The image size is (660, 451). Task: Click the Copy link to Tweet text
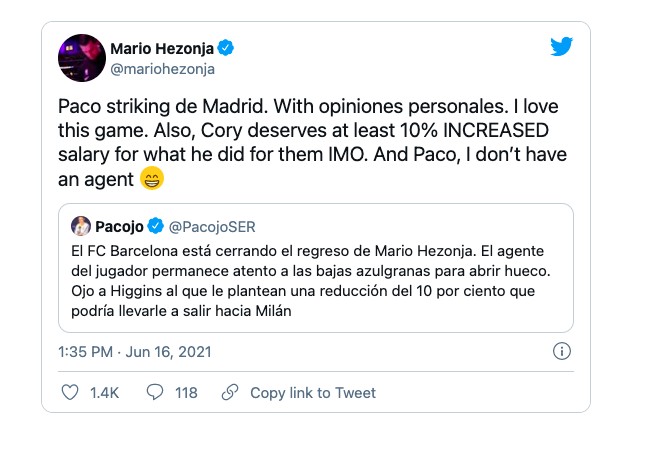point(313,393)
